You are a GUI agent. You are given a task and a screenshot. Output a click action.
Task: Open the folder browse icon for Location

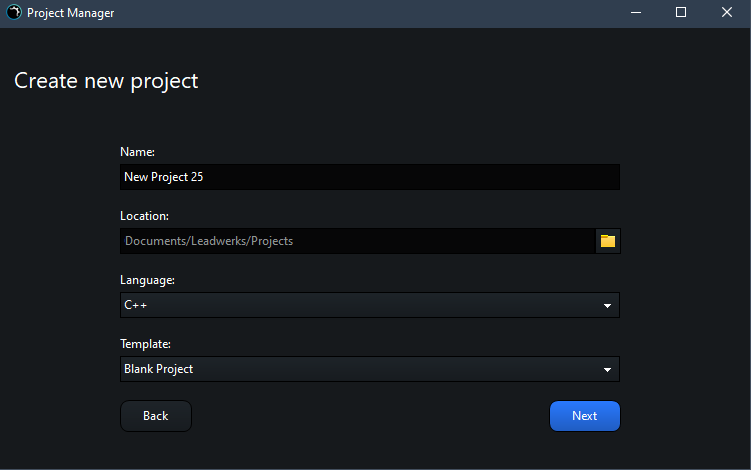click(x=608, y=241)
